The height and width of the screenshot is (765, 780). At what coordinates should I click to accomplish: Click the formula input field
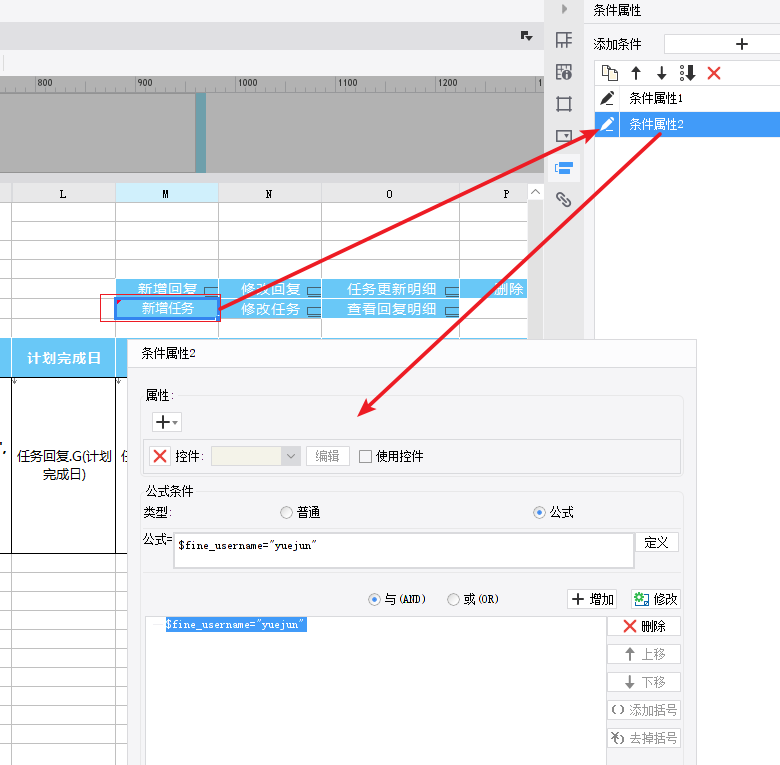pos(403,550)
